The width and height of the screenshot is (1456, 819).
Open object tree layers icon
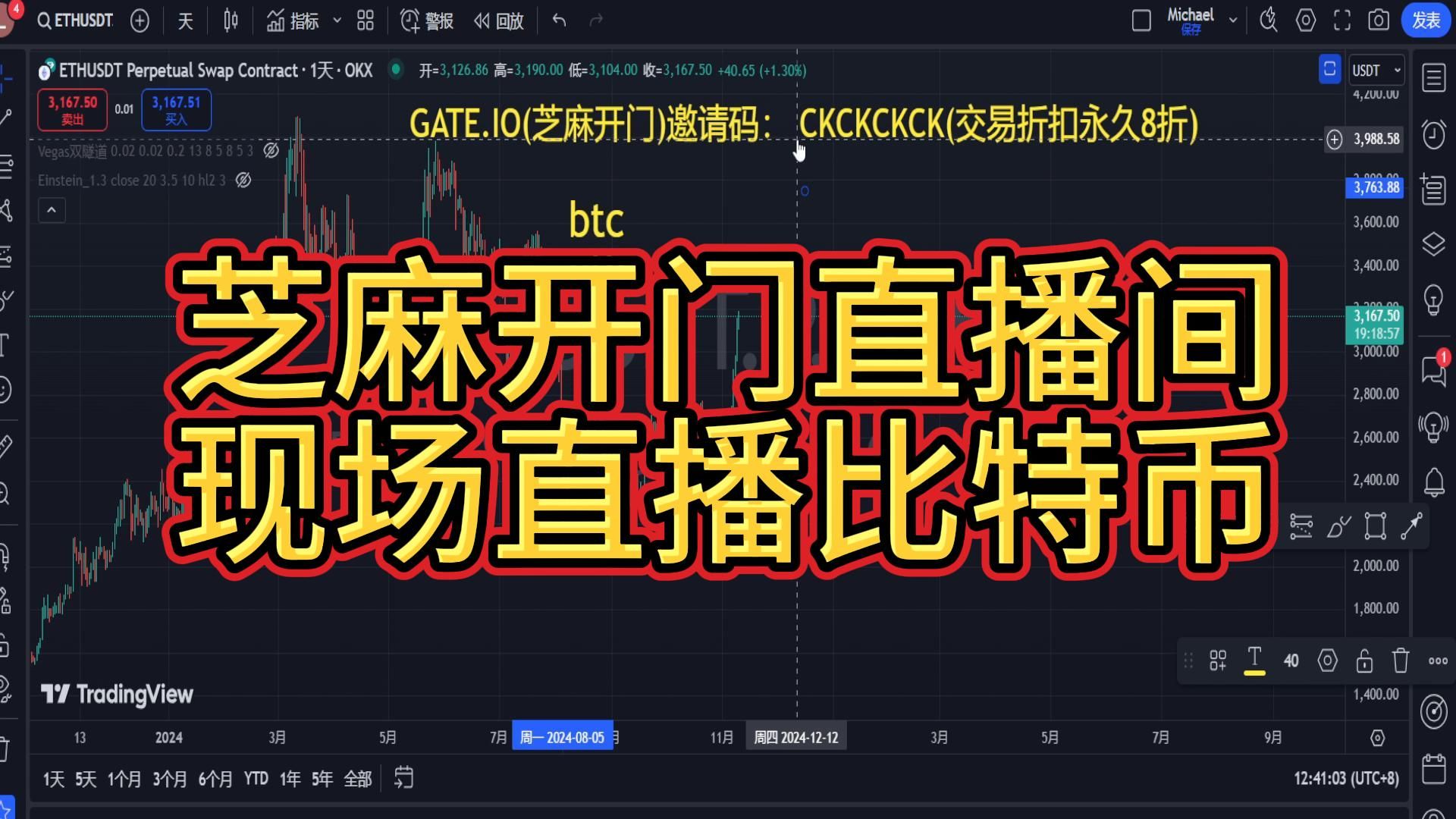(1433, 244)
